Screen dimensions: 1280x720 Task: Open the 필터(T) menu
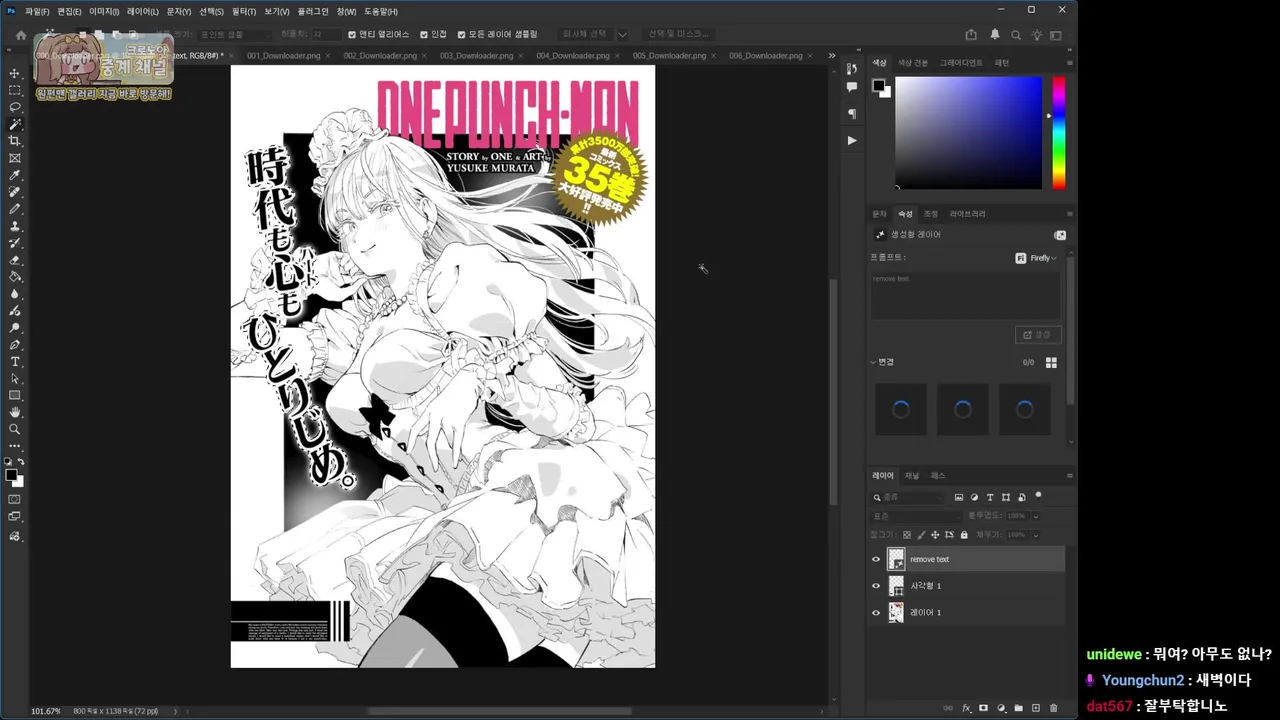243,11
